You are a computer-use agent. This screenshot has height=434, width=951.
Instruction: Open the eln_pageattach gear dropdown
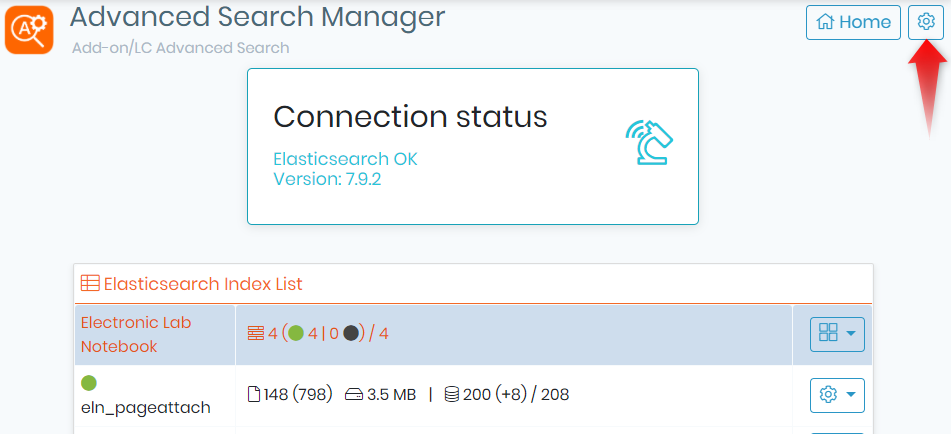838,395
